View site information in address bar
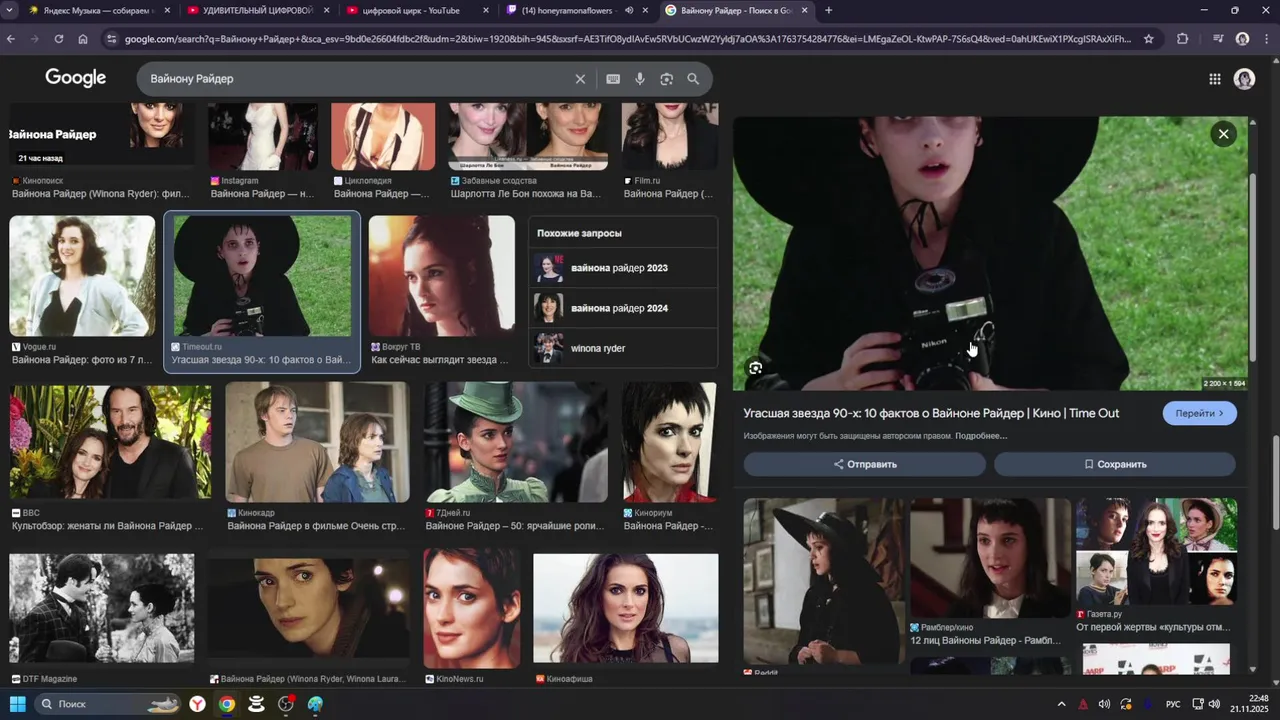Viewport: 1280px width, 720px height. [111, 39]
